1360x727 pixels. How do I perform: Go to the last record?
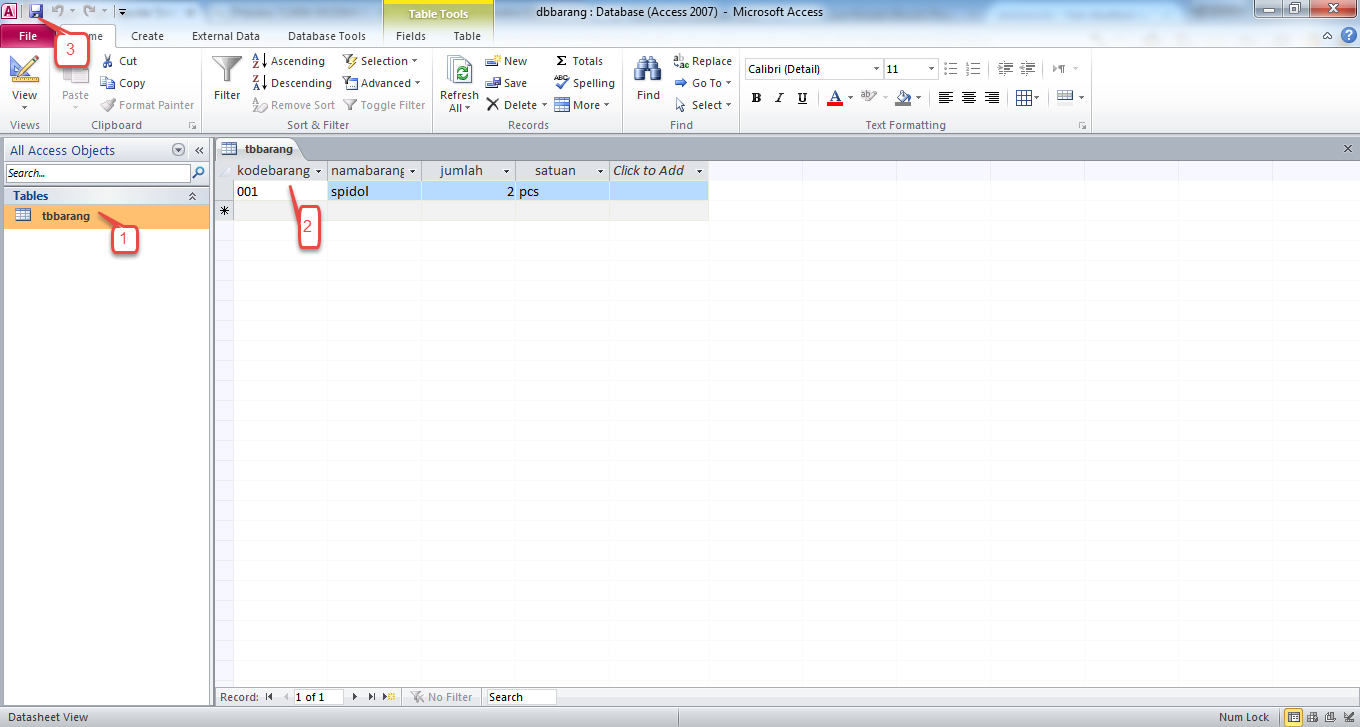point(372,697)
